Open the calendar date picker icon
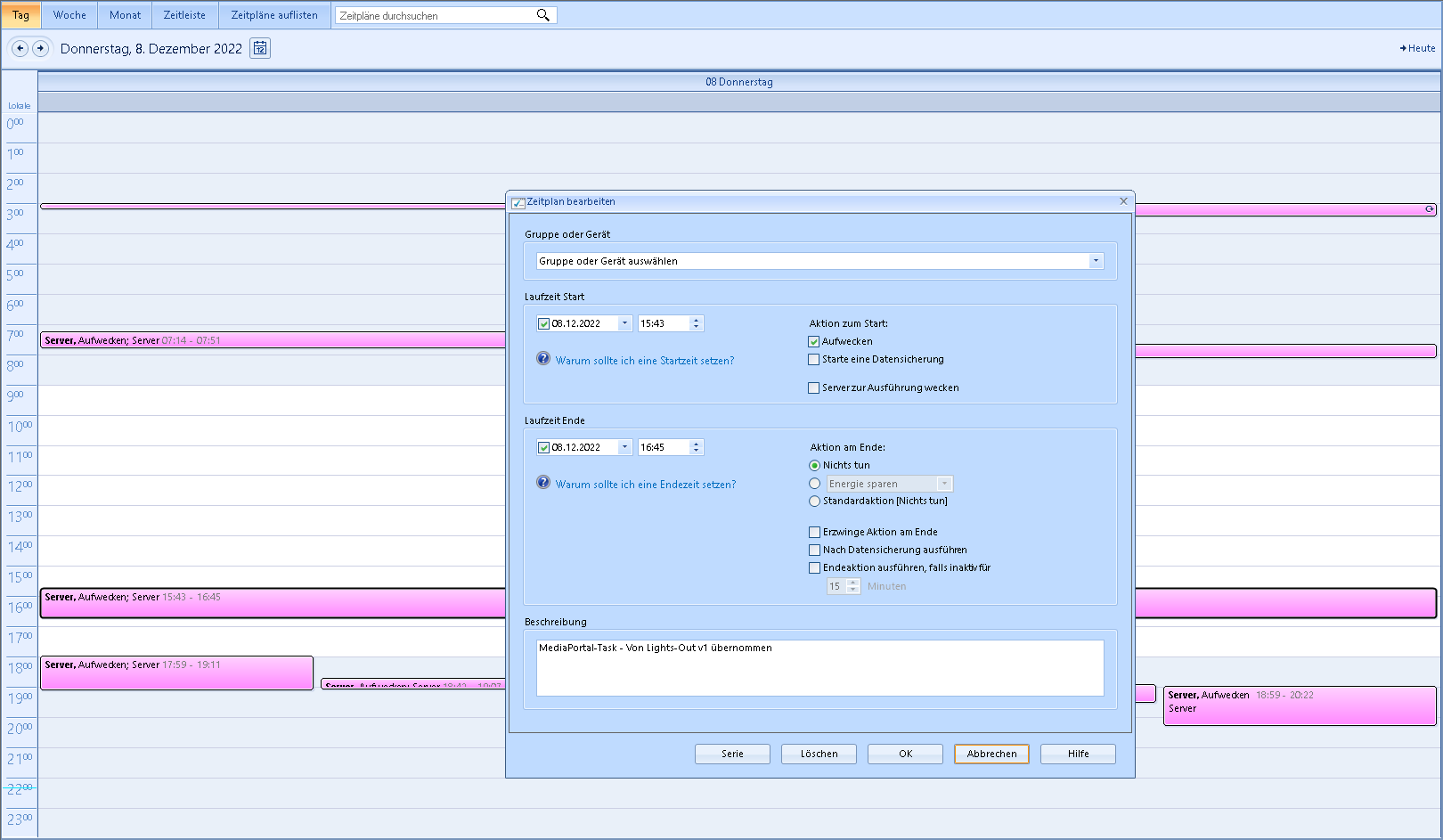Screen dimensions: 1443x840 [260, 48]
